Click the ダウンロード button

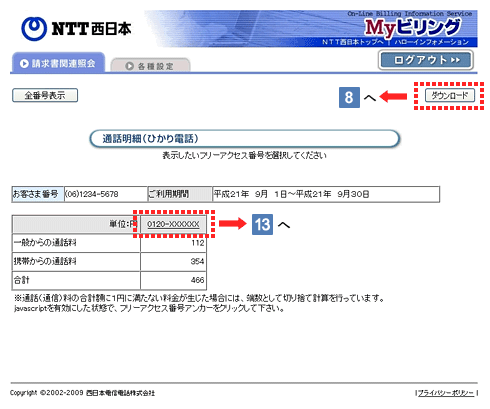point(450,96)
